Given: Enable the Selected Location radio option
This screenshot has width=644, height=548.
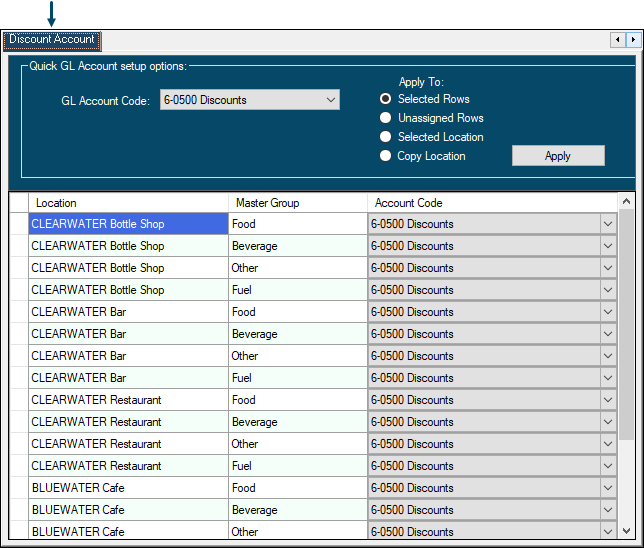Looking at the screenshot, I should pos(385,137).
